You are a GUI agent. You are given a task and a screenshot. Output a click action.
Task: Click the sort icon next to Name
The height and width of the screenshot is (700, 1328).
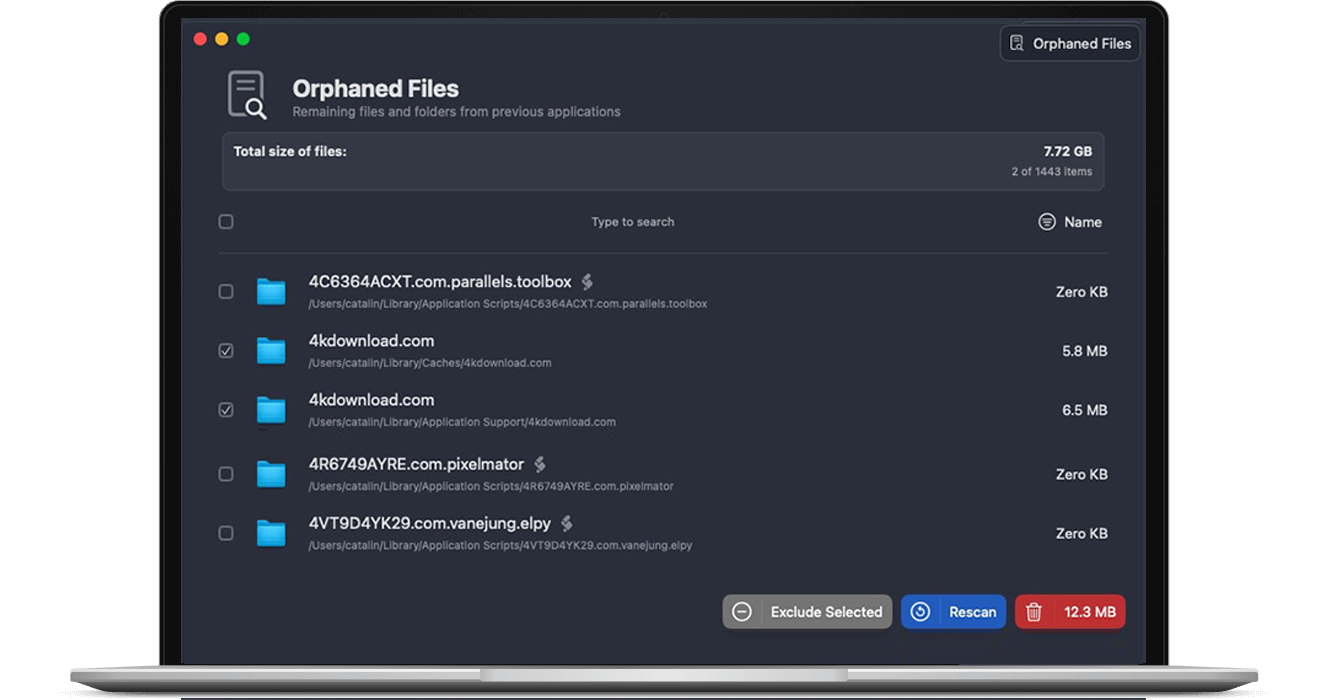[x=1046, y=222]
